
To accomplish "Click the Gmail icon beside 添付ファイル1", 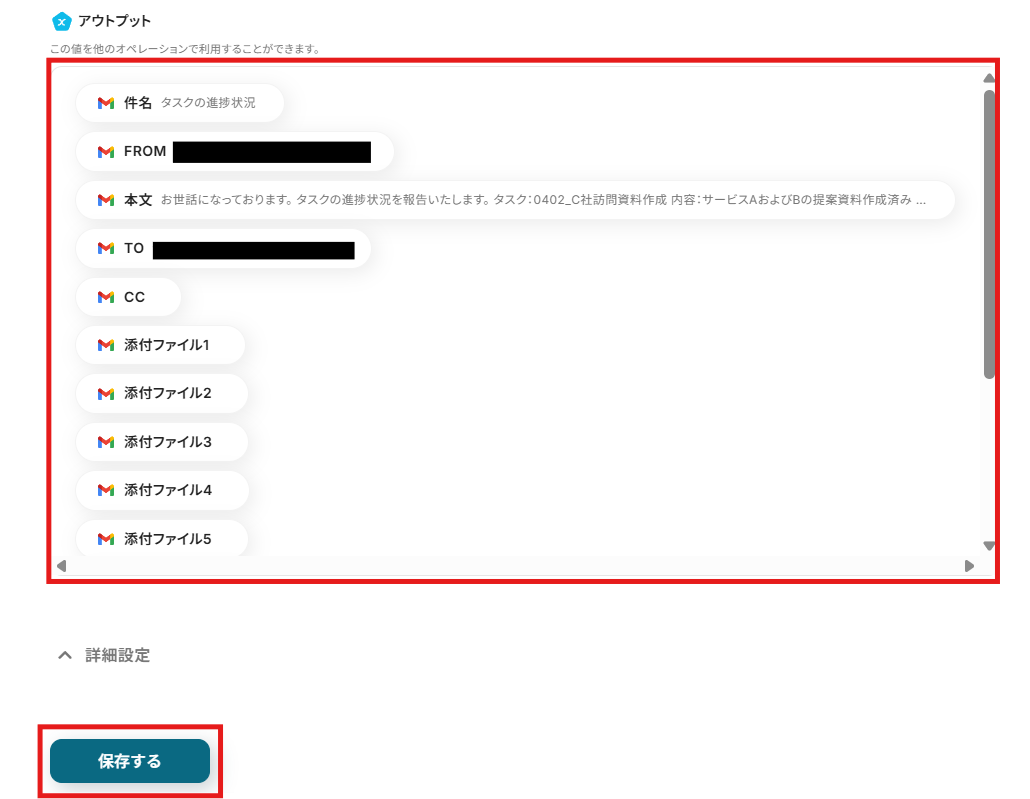I will coord(106,345).
